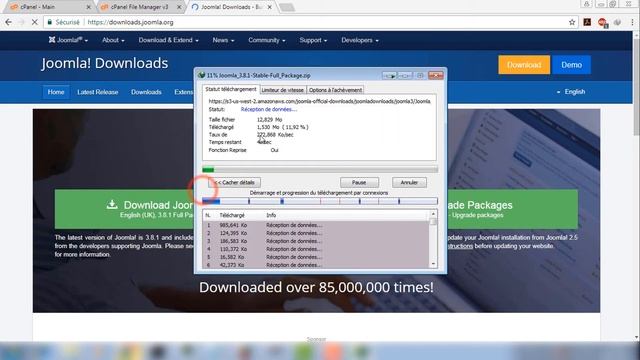Click the << Cacher détails button
The image size is (640, 360).
click(x=234, y=182)
